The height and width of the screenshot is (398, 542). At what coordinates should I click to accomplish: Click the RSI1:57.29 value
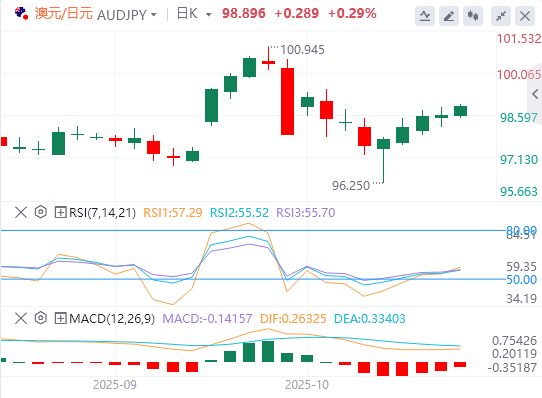(x=173, y=213)
